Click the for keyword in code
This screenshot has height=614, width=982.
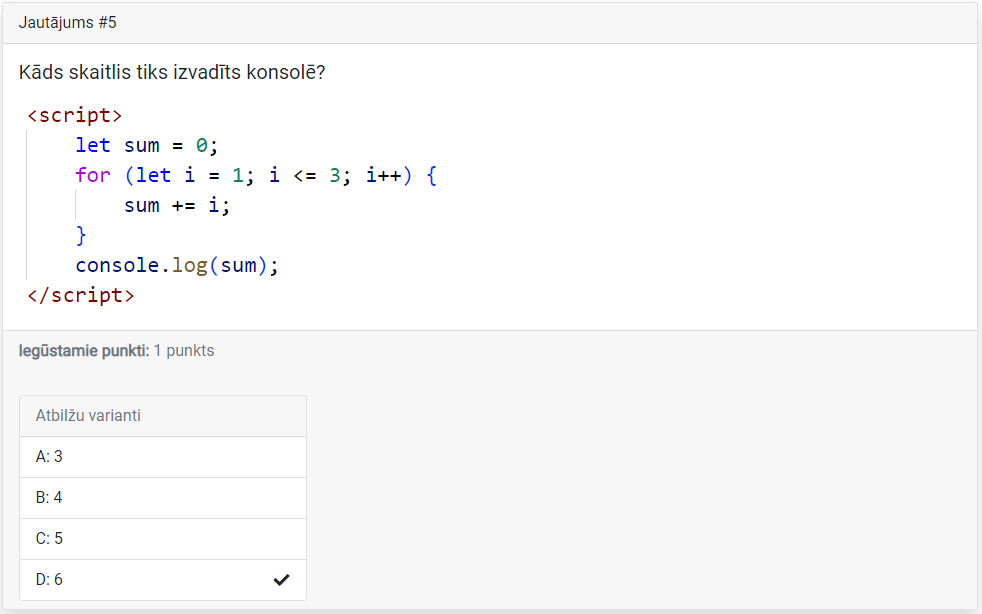tap(93, 175)
